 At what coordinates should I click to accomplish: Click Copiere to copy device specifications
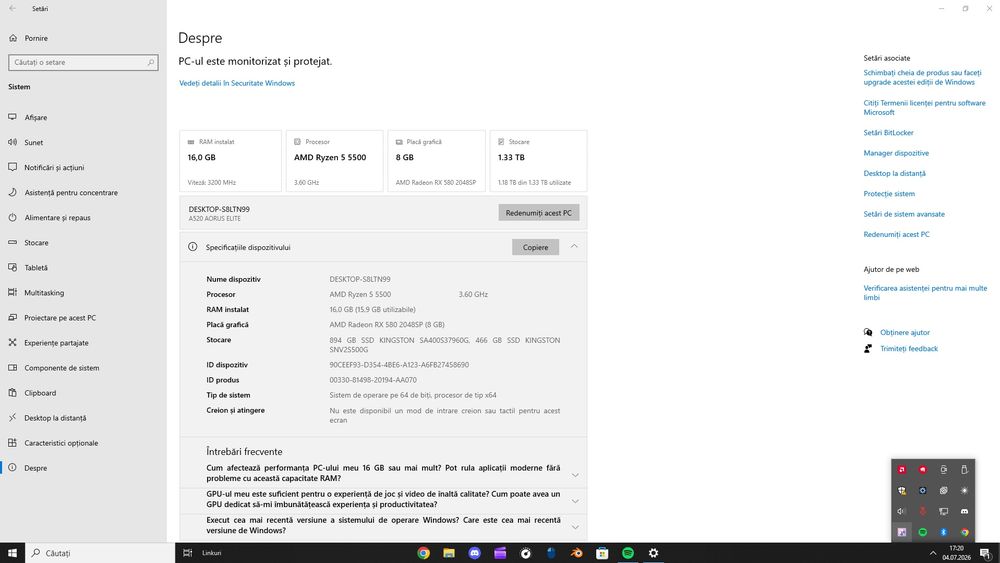click(x=535, y=247)
